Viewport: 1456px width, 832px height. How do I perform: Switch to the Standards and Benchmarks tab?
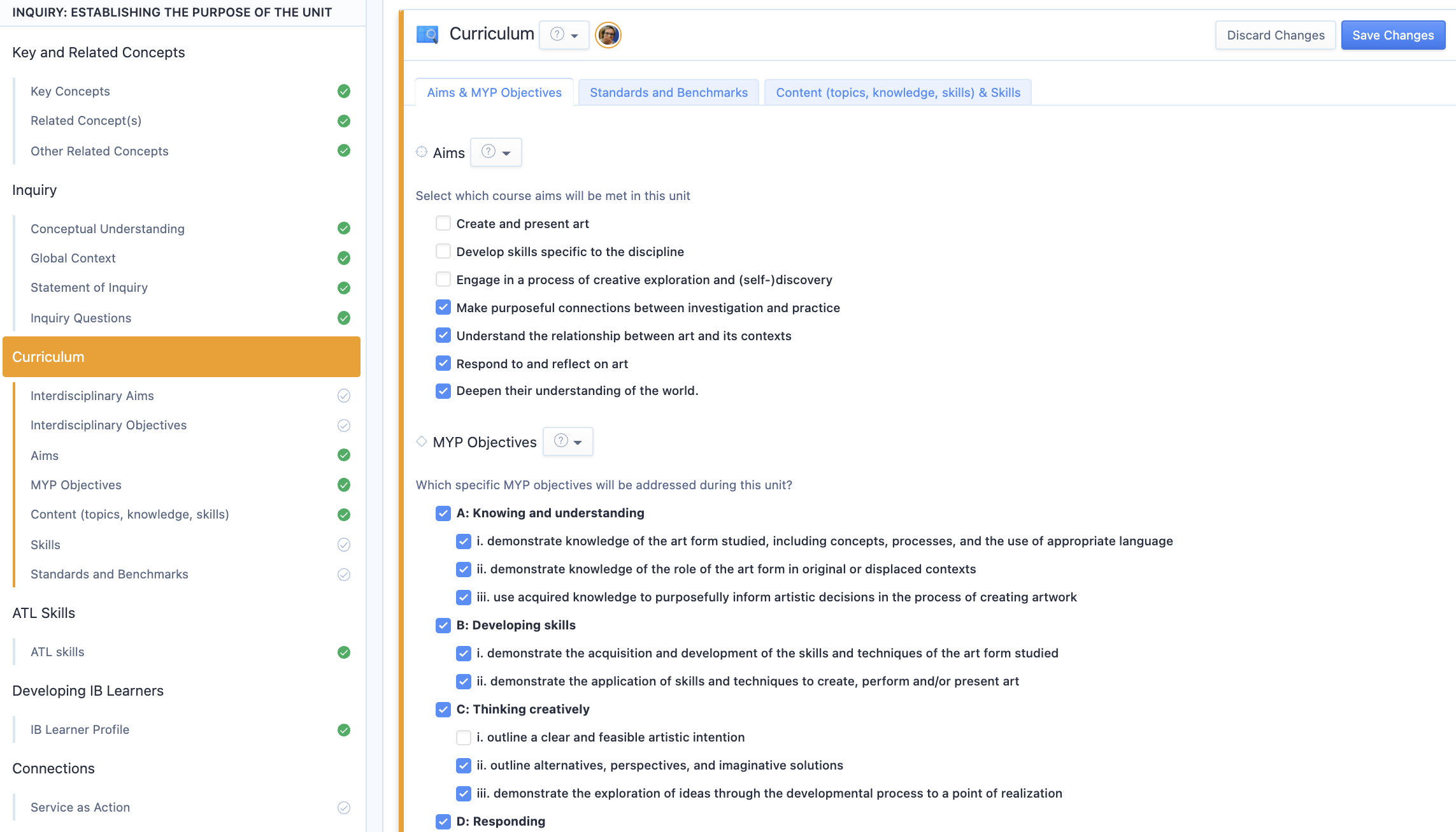[668, 92]
